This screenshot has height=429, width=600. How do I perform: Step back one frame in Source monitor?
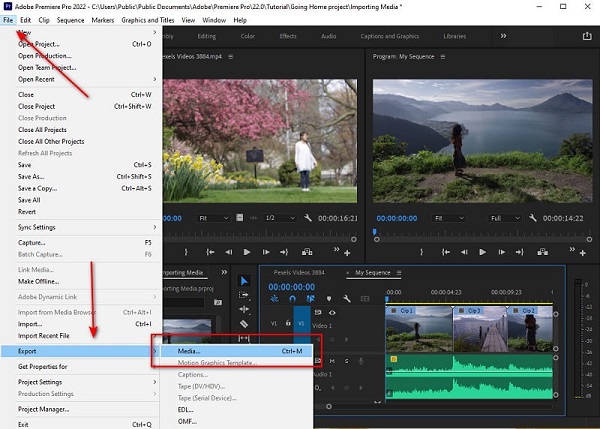[228, 252]
